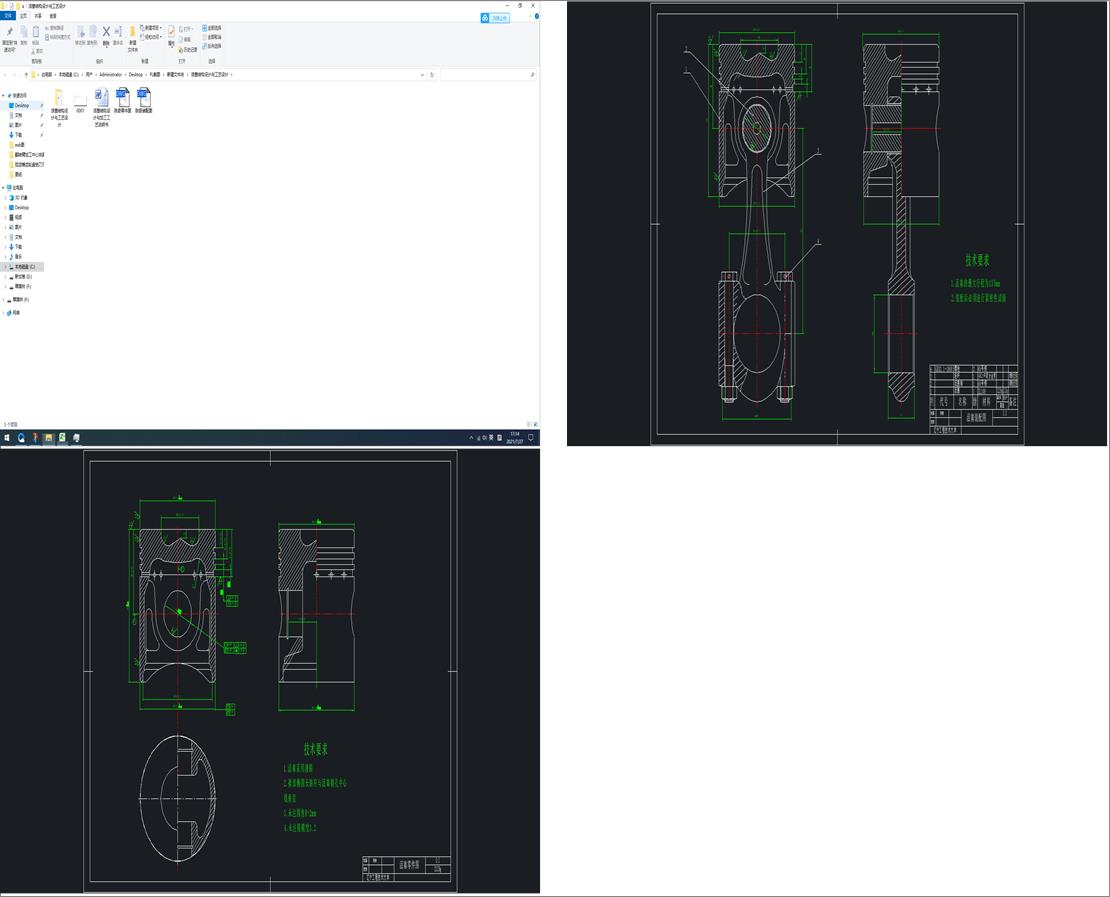Image resolution: width=1110 pixels, height=897 pixels.
Task: Click File Explorer icon on the taskbar
Action: [48, 438]
